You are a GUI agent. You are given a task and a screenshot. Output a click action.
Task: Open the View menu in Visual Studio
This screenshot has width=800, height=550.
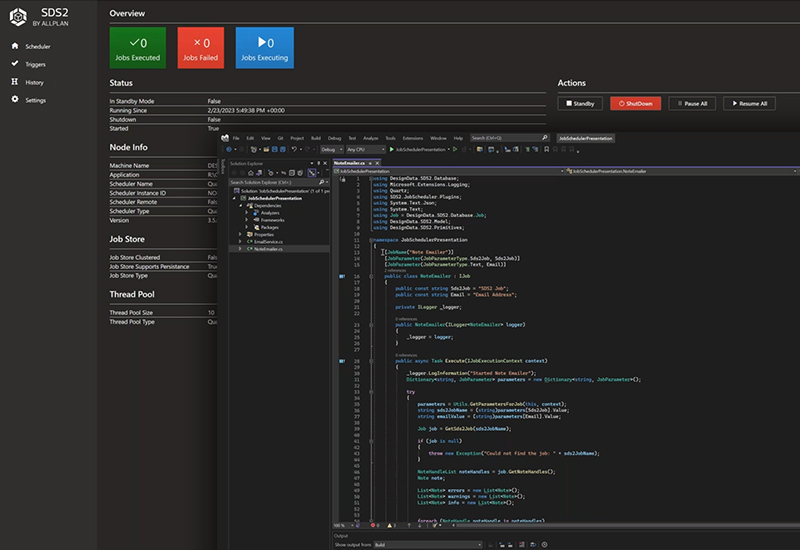pos(266,138)
